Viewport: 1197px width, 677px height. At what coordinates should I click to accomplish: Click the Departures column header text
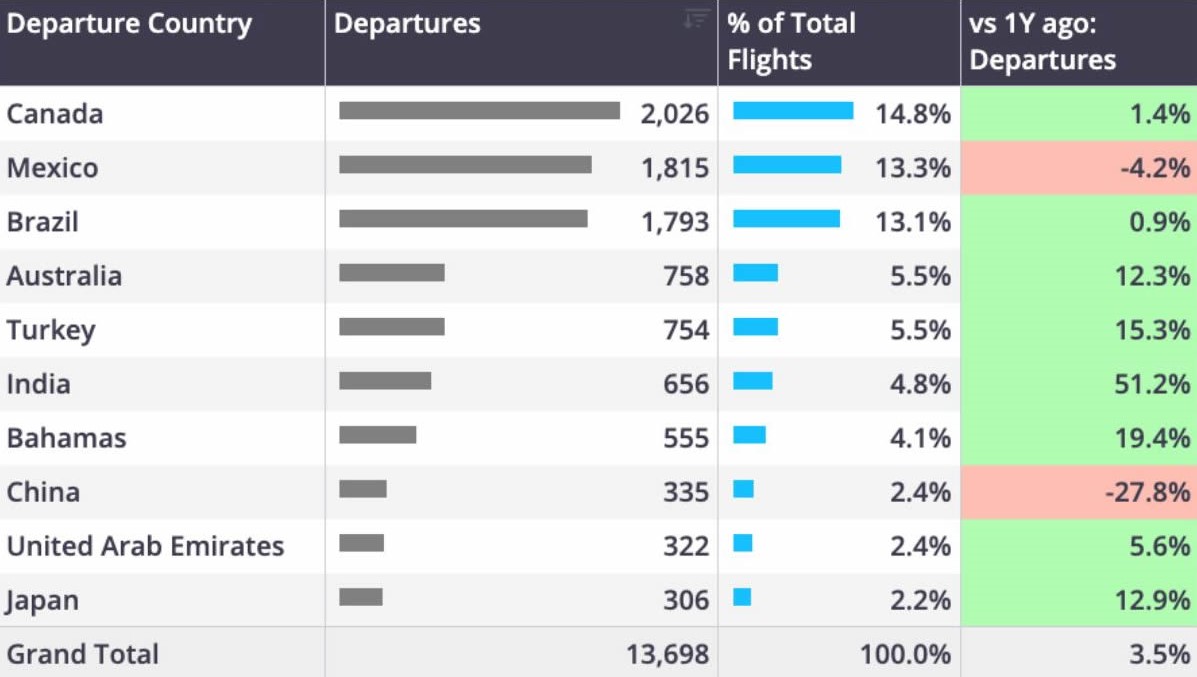click(x=407, y=24)
